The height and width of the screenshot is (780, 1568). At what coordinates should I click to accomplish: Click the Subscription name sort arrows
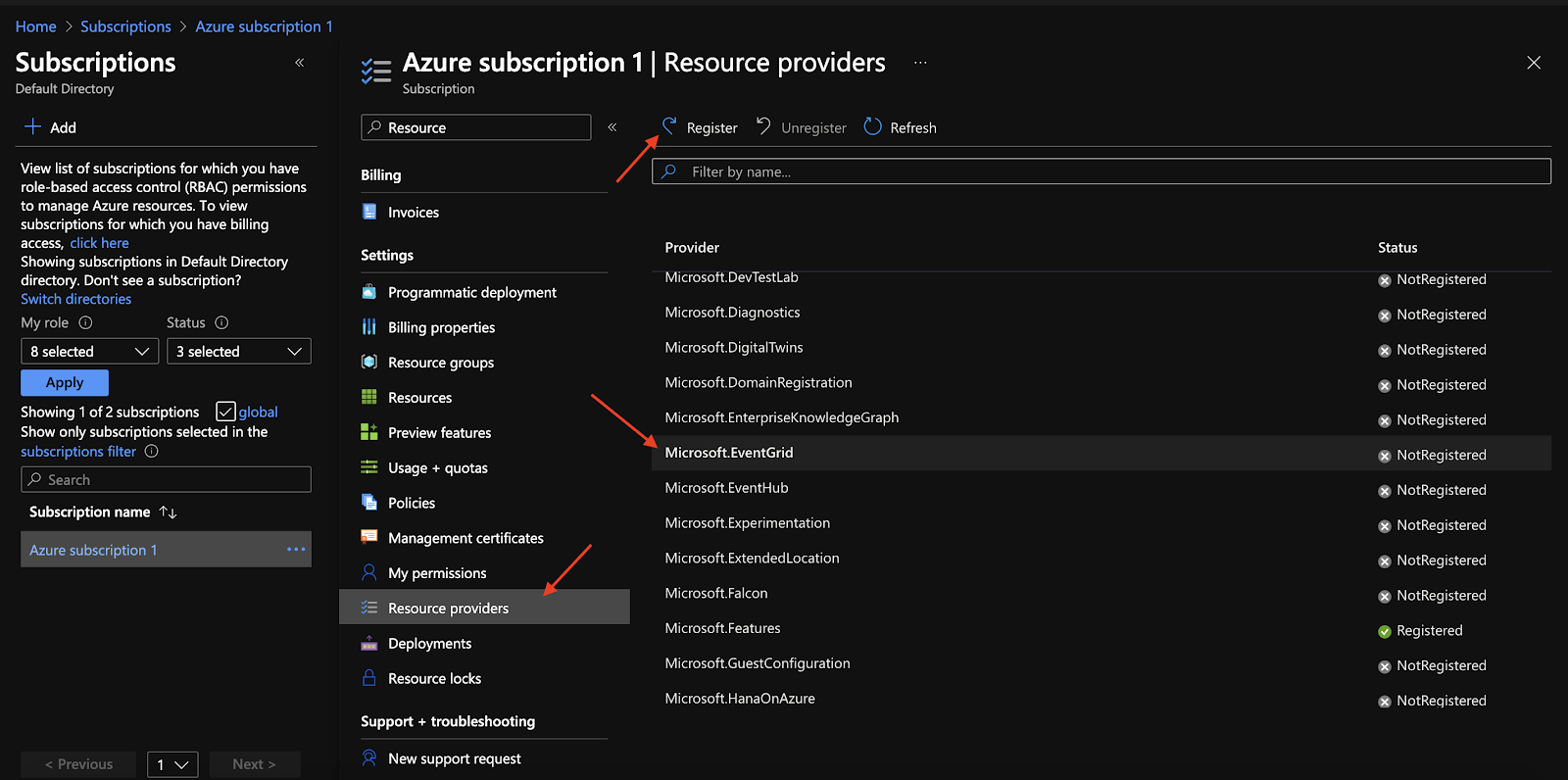(x=169, y=512)
